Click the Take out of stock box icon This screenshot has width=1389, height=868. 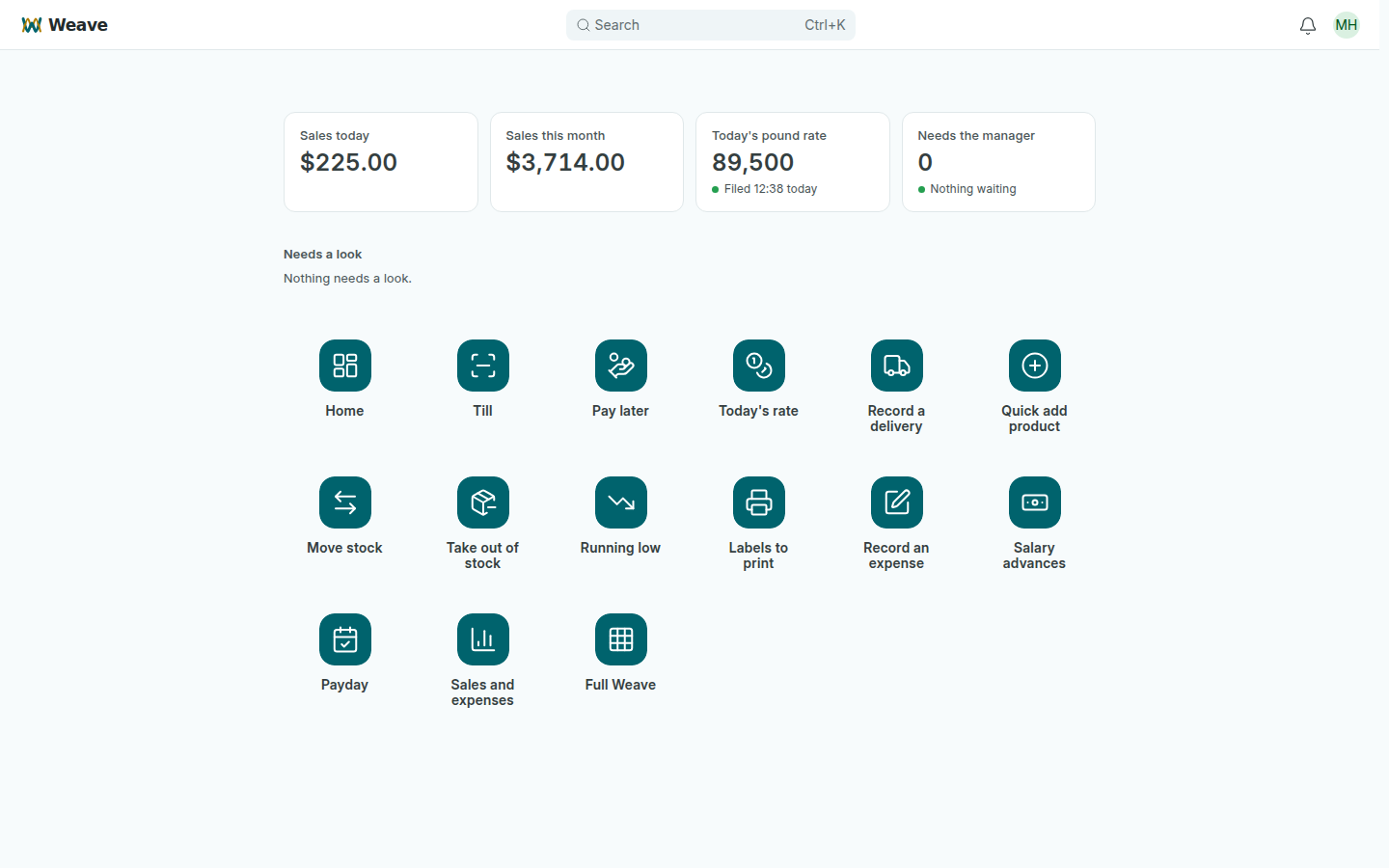483,502
